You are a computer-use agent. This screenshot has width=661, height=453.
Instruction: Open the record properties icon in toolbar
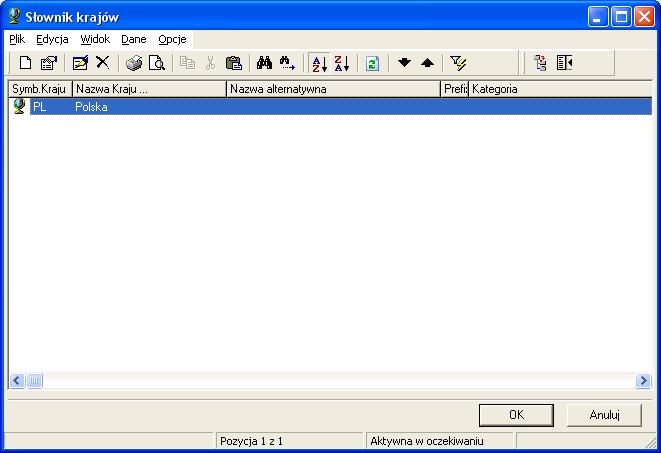(x=48, y=63)
